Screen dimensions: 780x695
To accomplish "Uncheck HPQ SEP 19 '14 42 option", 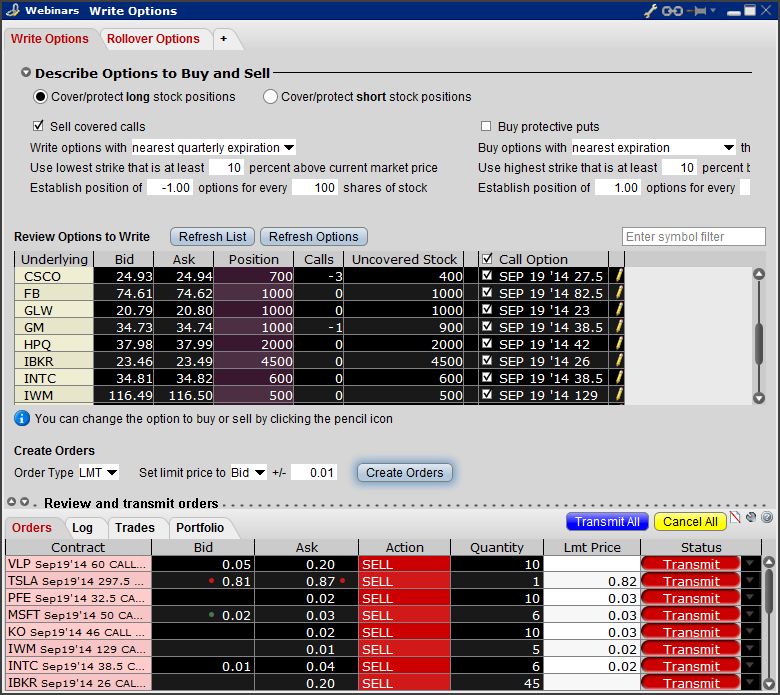I will click(x=488, y=343).
